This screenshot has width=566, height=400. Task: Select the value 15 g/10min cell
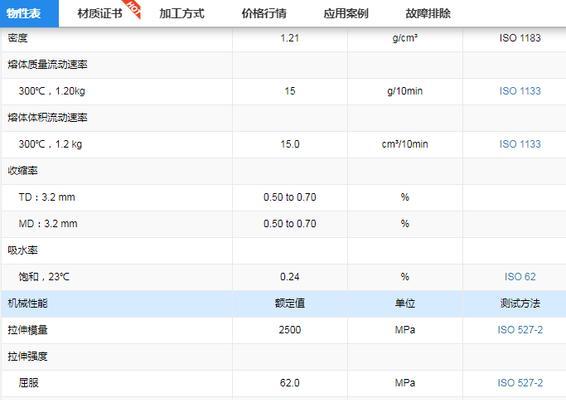290,91
